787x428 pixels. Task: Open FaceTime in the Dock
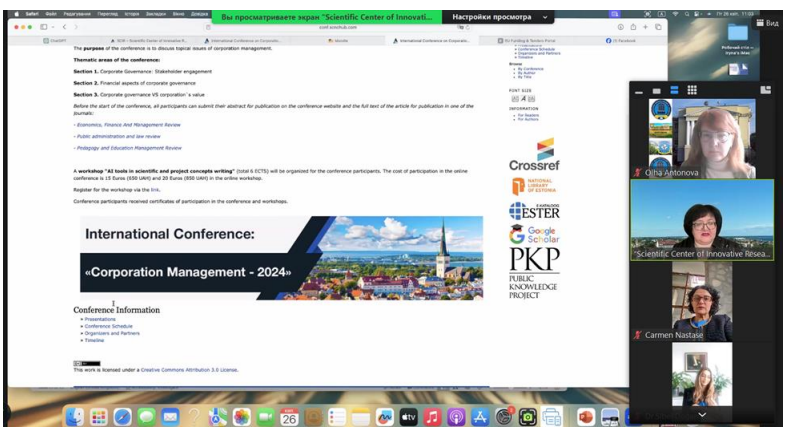pyautogui.click(x=266, y=416)
